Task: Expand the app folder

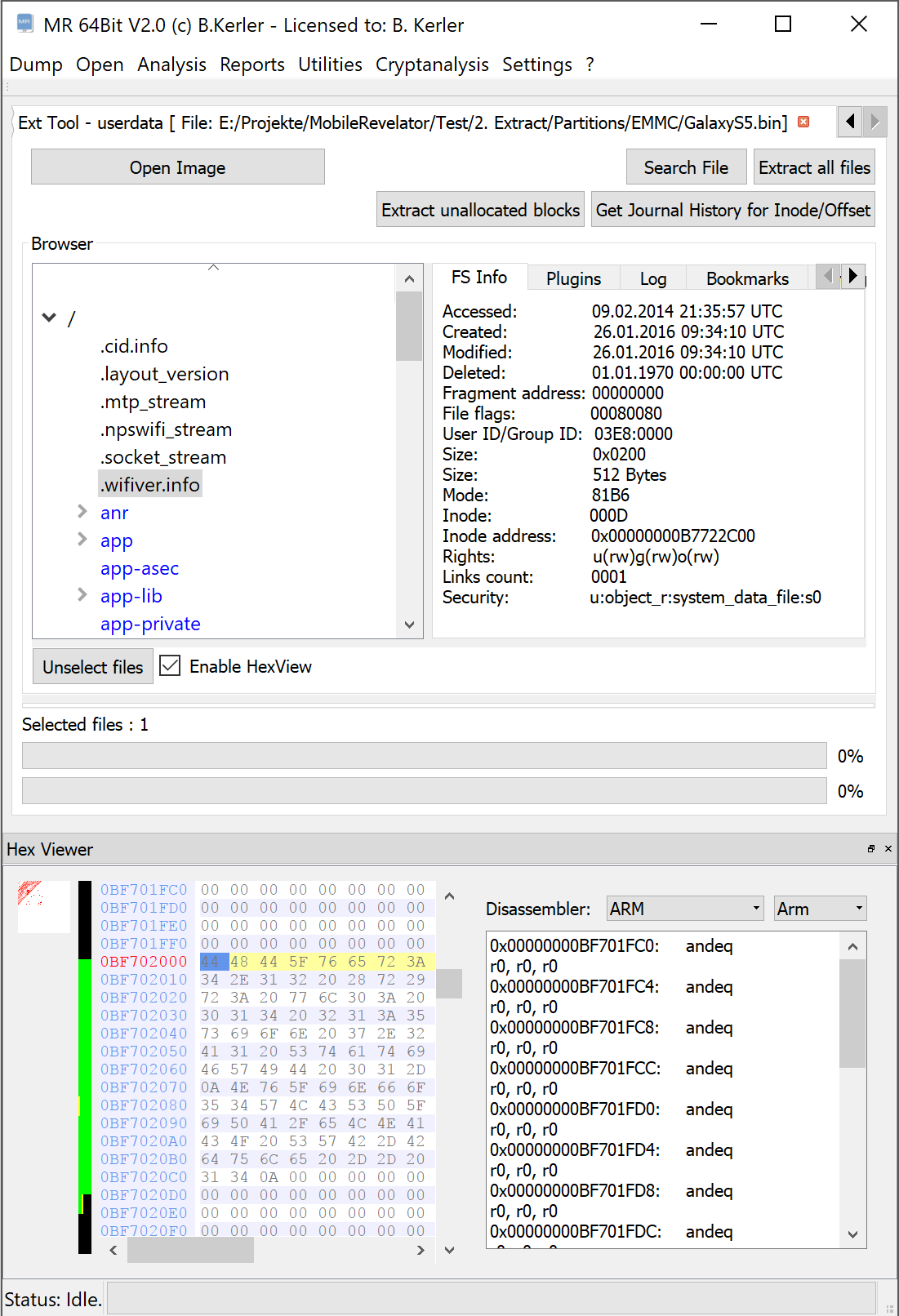Action: [82, 539]
